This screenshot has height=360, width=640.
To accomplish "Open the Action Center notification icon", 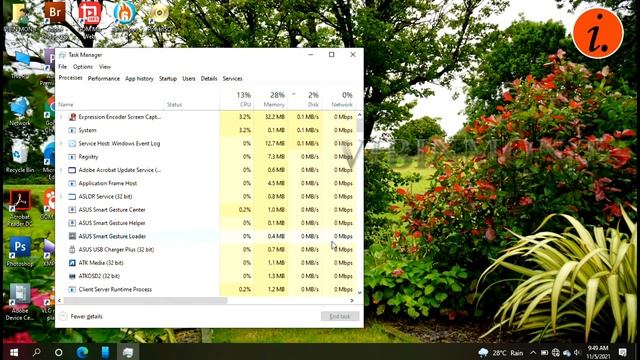I will point(623,352).
